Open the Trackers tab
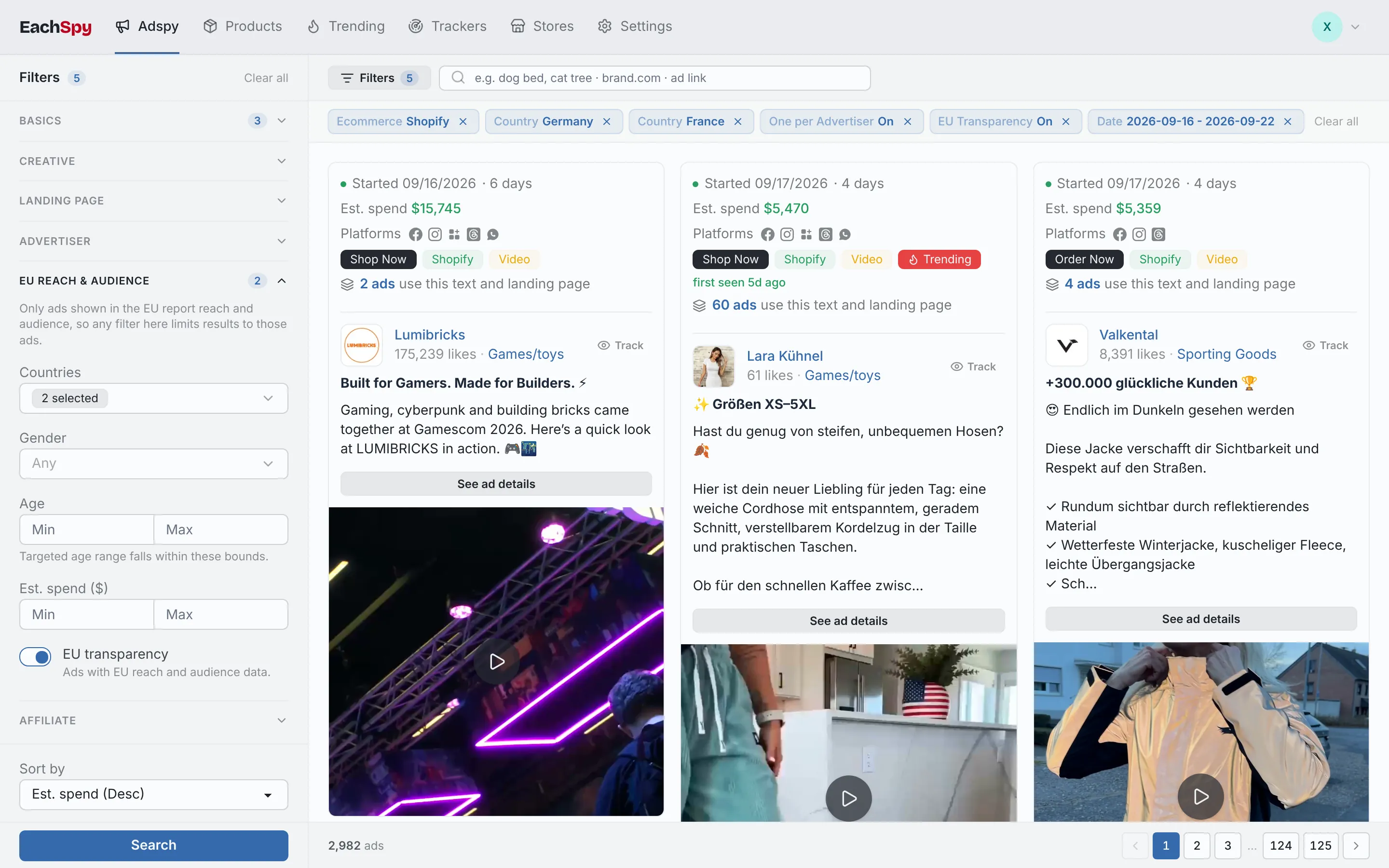Viewport: 1389px width, 868px height. point(447,27)
